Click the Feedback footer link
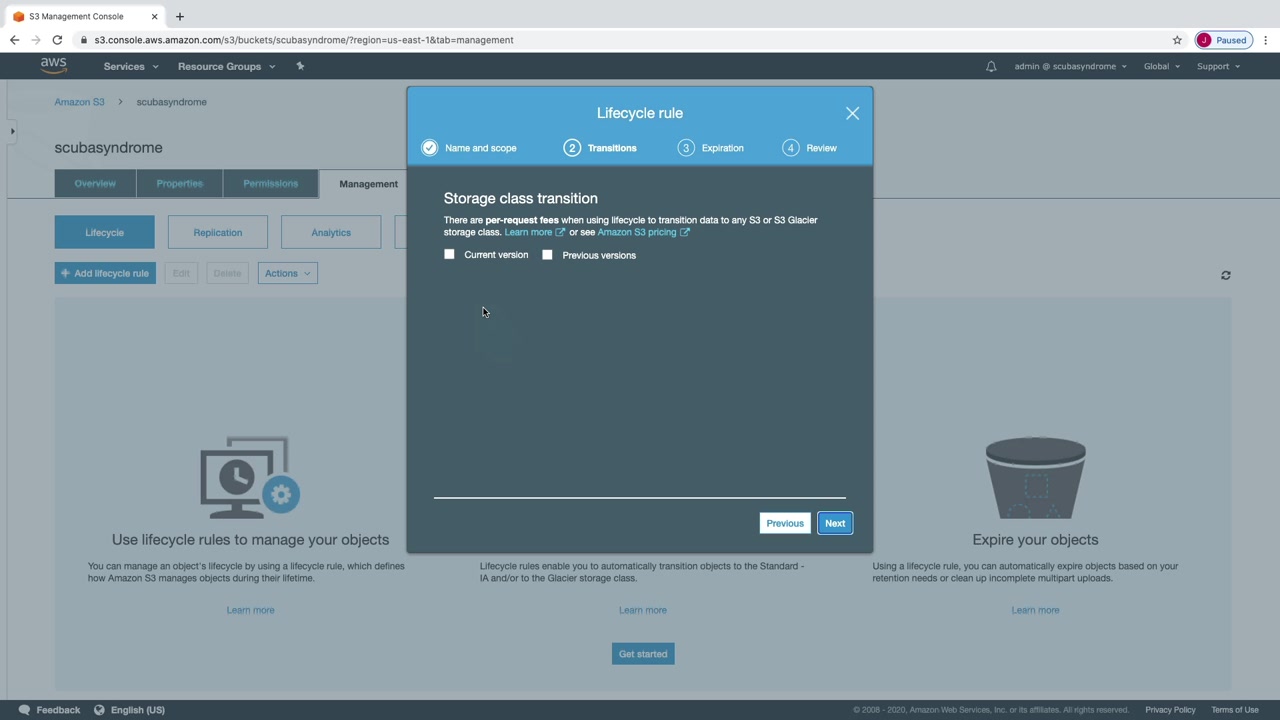 [58, 710]
